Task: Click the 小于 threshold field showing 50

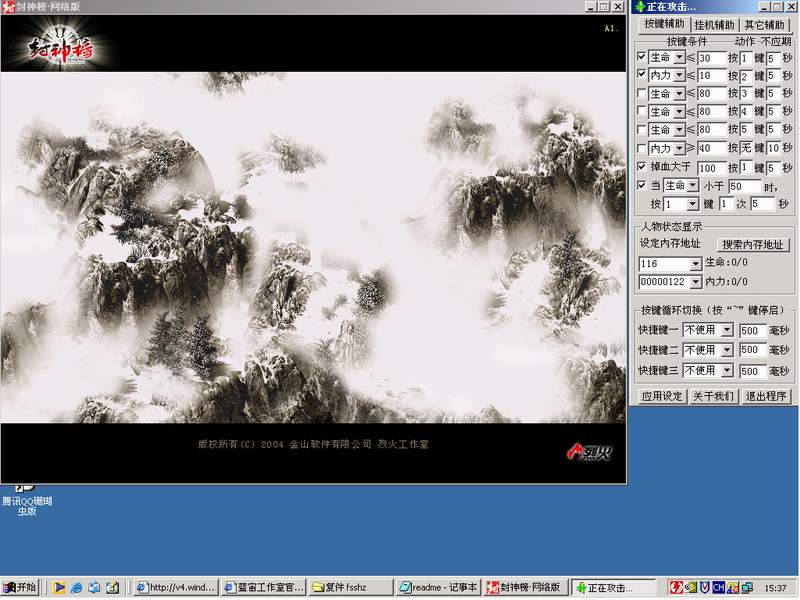Action: [744, 186]
